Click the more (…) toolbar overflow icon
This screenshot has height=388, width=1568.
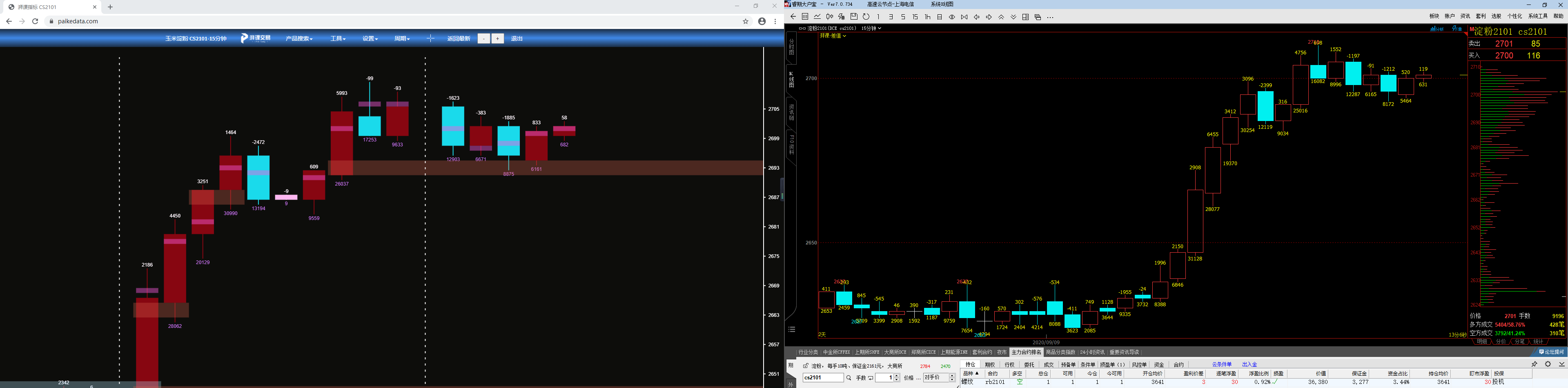click(x=1050, y=18)
